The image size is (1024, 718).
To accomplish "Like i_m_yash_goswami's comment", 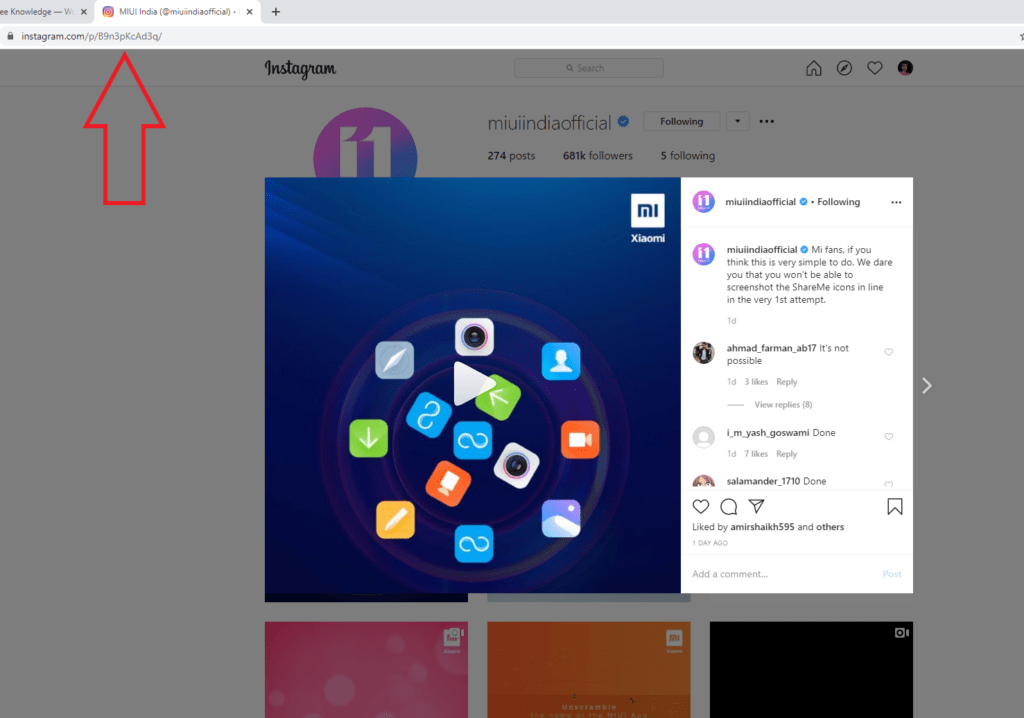I will (888, 436).
